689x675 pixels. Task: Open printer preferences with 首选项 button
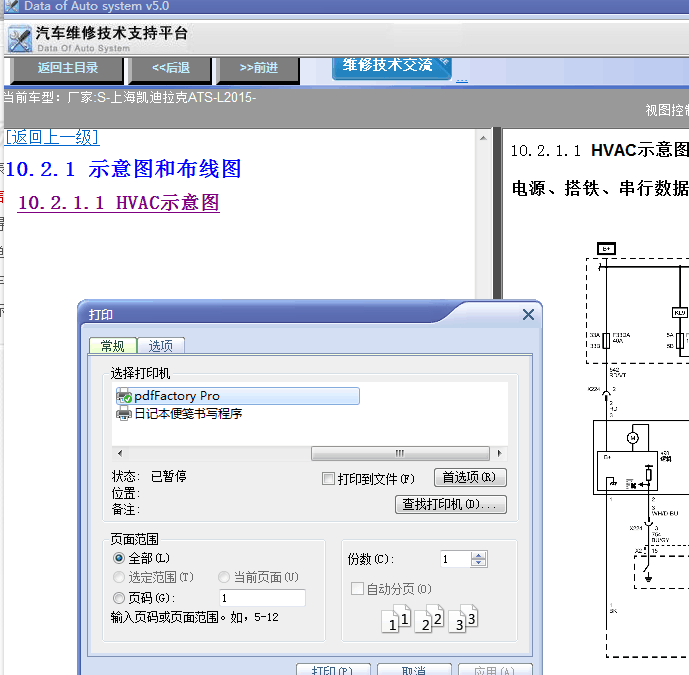(x=470, y=478)
